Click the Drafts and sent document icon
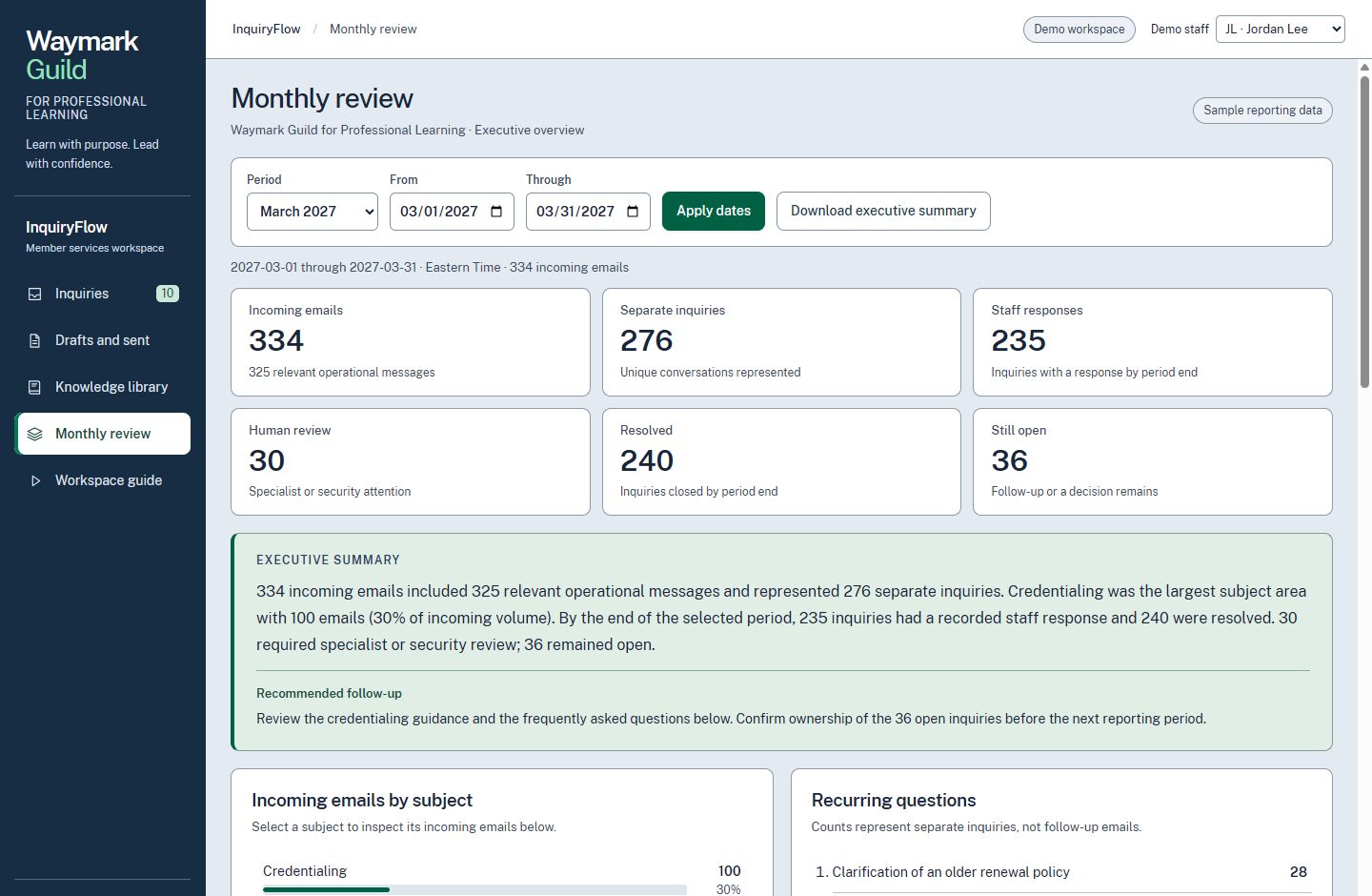 click(35, 340)
